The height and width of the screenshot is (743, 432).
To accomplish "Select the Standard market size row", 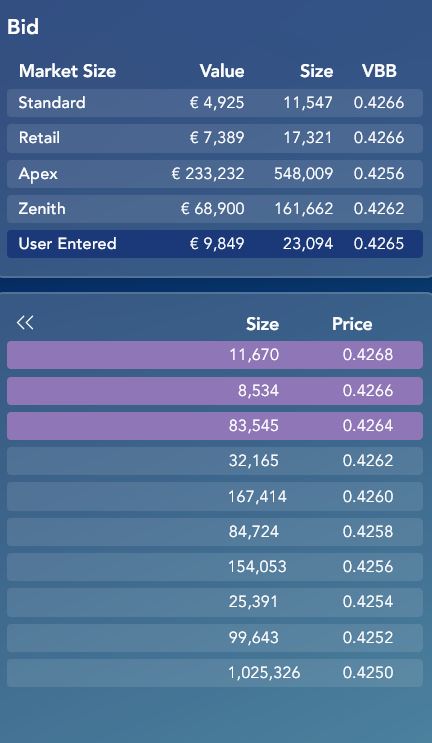I will click(215, 103).
